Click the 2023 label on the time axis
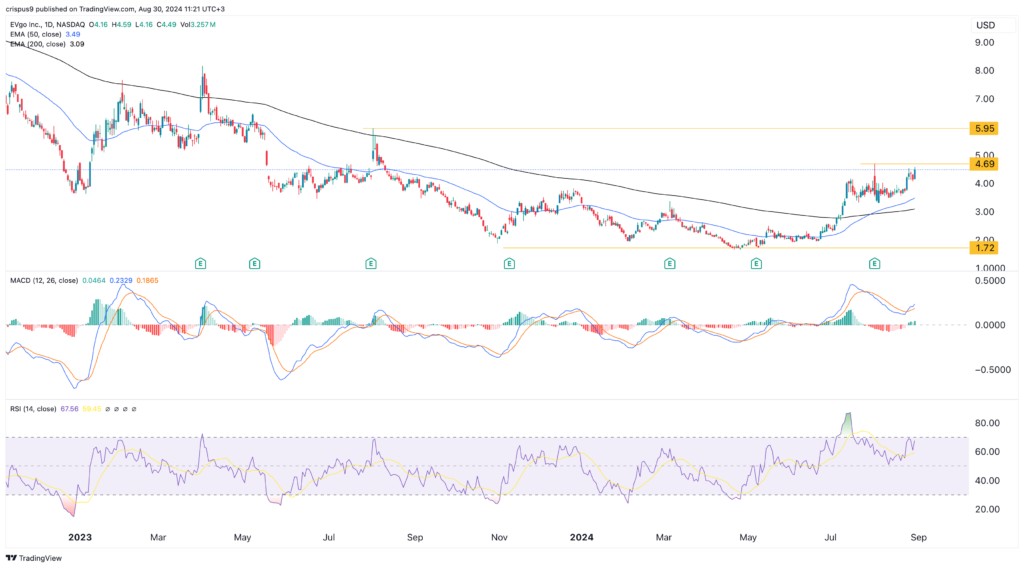This screenshot has height=568, width=1024. pyautogui.click(x=80, y=537)
